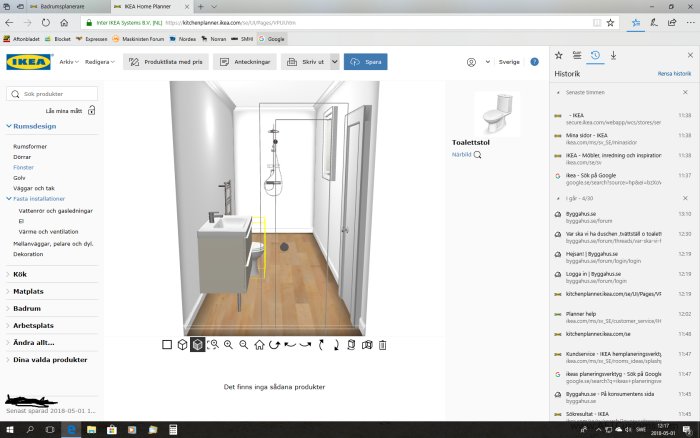Open Anteckningar notes
Image resolution: width=700 pixels, height=438 pixels.
point(245,62)
